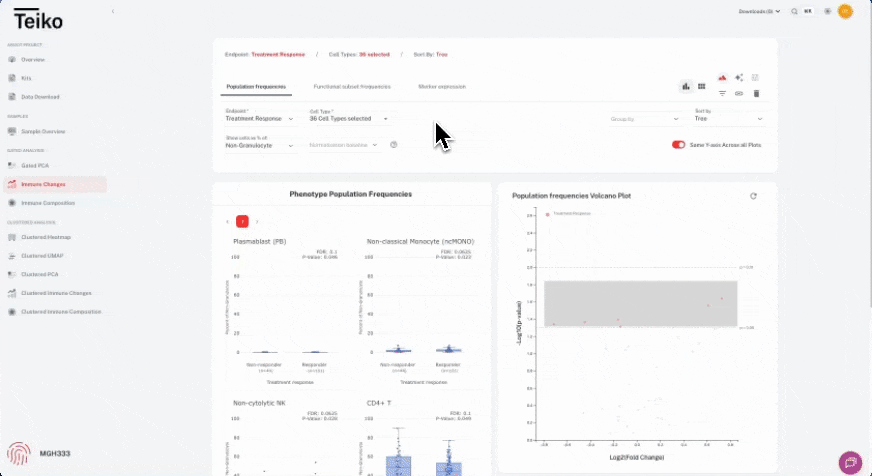
Task: Open the Sort by Tree dropdown
Action: click(x=729, y=116)
